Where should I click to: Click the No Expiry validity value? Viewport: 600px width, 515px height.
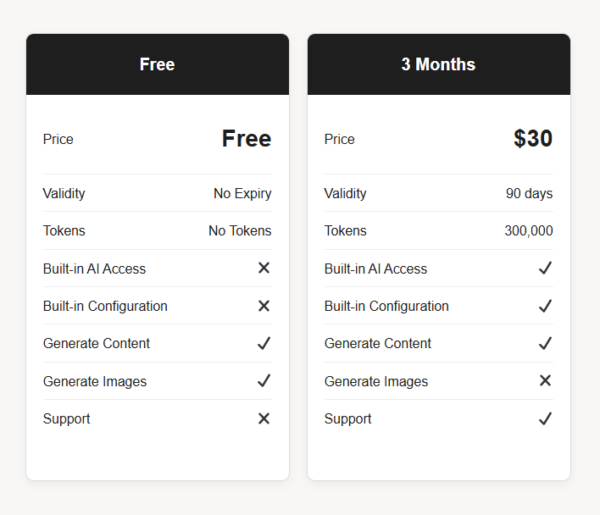[x=243, y=194]
